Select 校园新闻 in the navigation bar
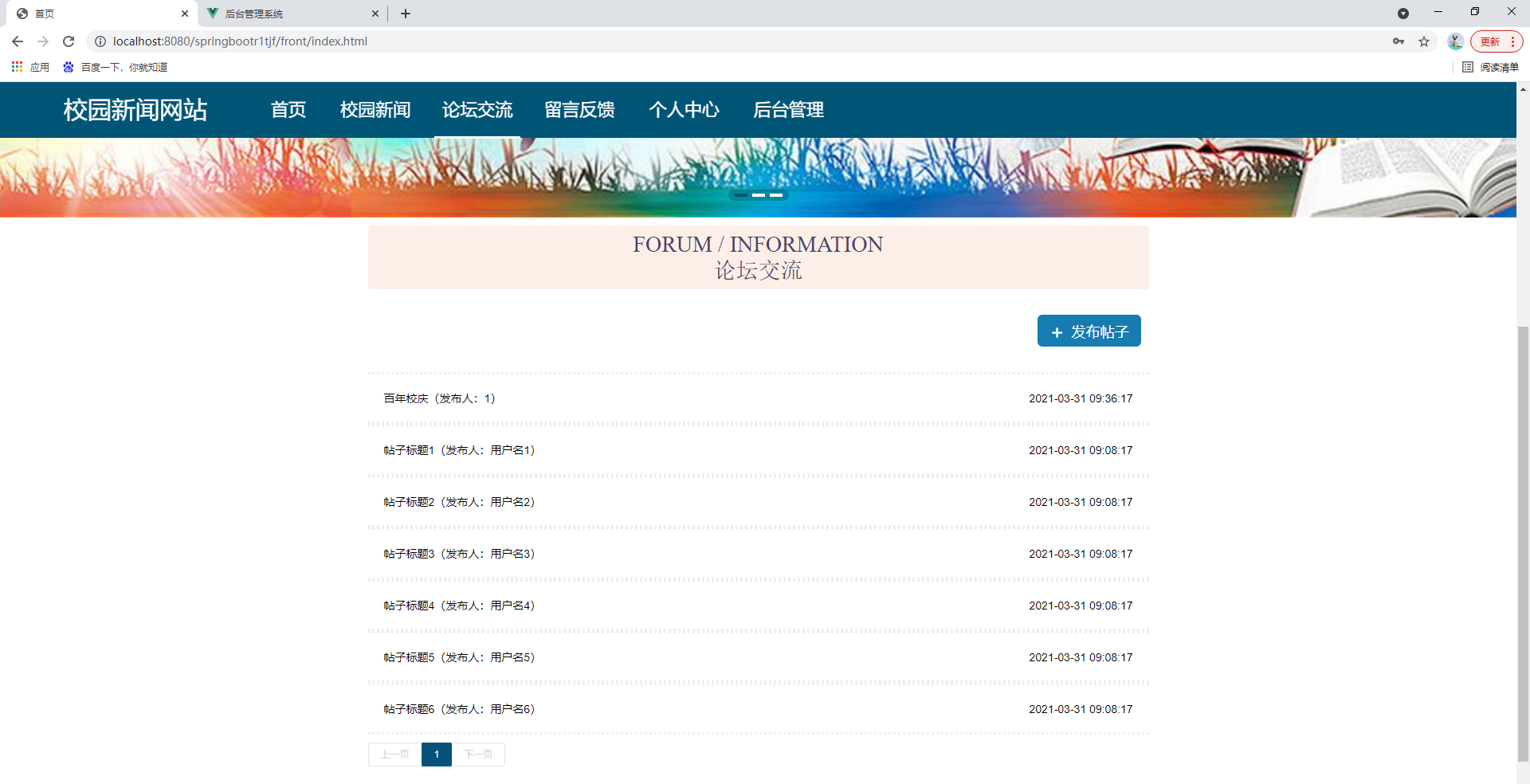Viewport: 1530px width, 784px height. click(375, 110)
